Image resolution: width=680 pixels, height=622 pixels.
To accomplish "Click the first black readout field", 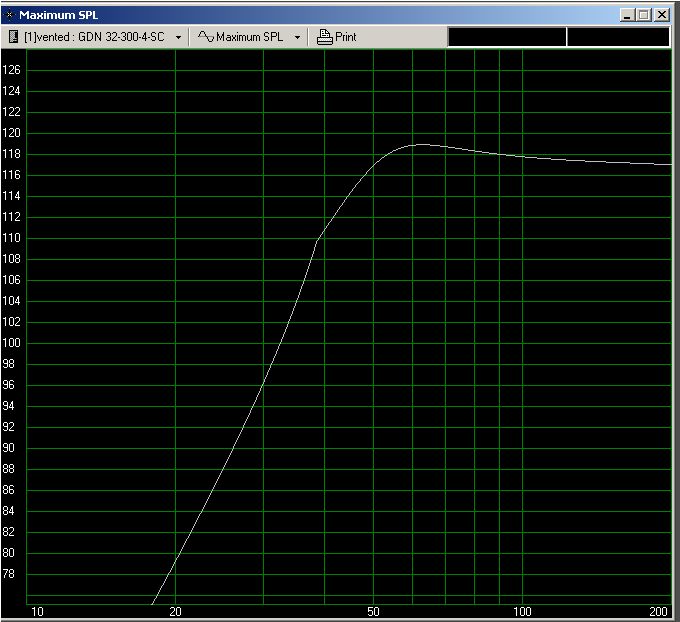I will pos(507,37).
